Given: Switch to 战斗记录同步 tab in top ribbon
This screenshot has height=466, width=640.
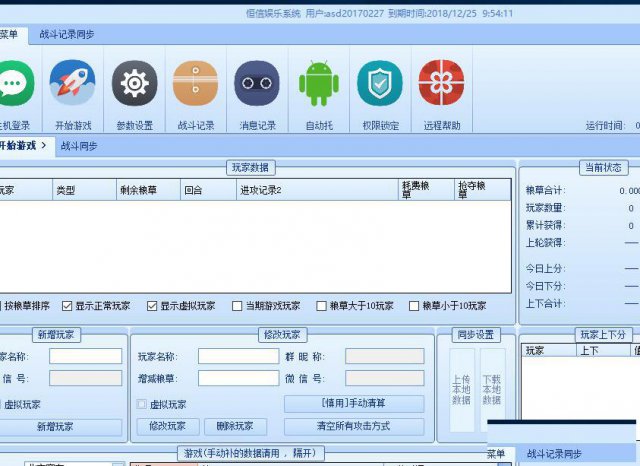Looking at the screenshot, I should pyautogui.click(x=67, y=34).
